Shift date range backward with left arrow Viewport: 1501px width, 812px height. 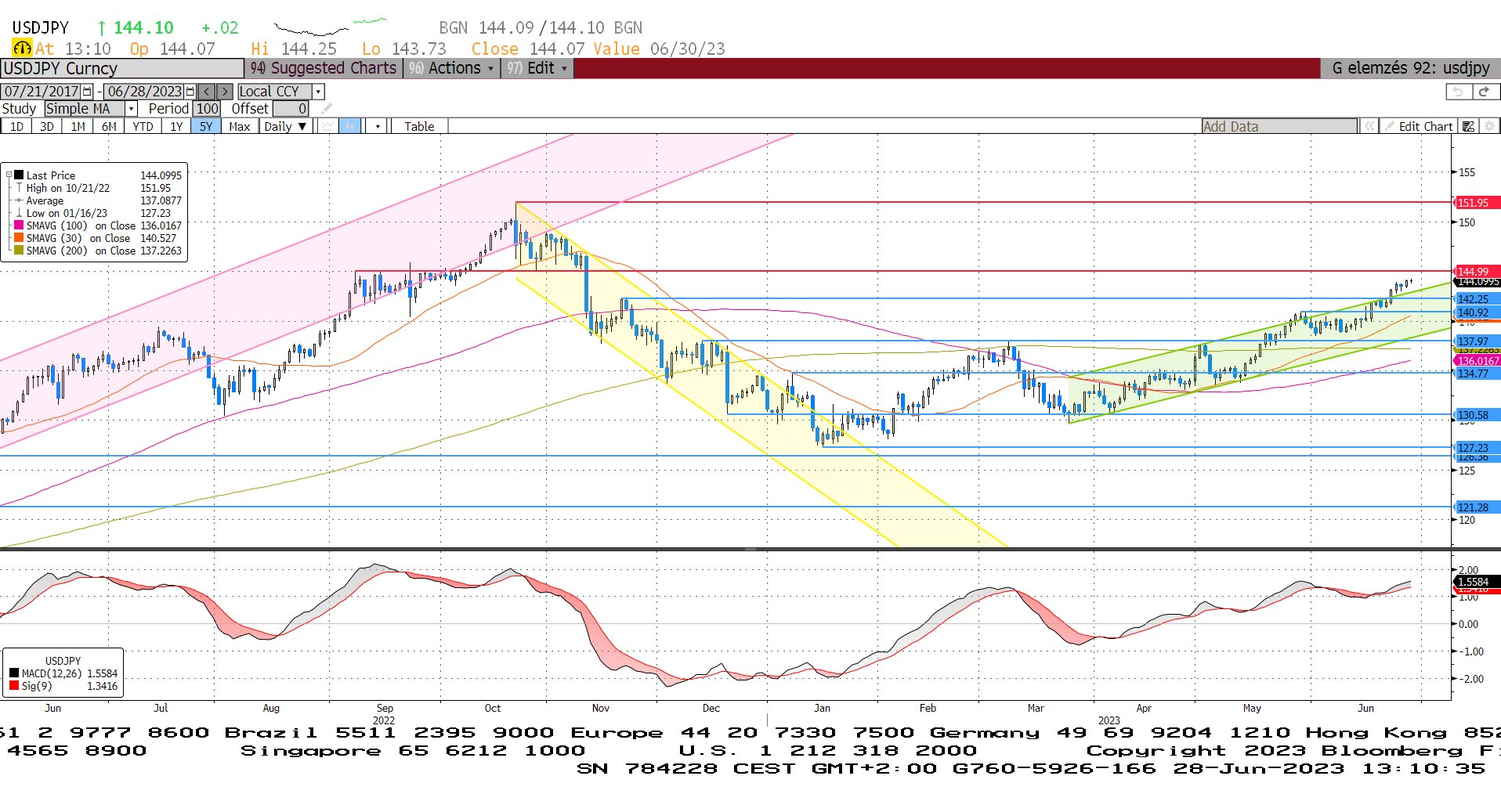pyautogui.click(x=207, y=92)
